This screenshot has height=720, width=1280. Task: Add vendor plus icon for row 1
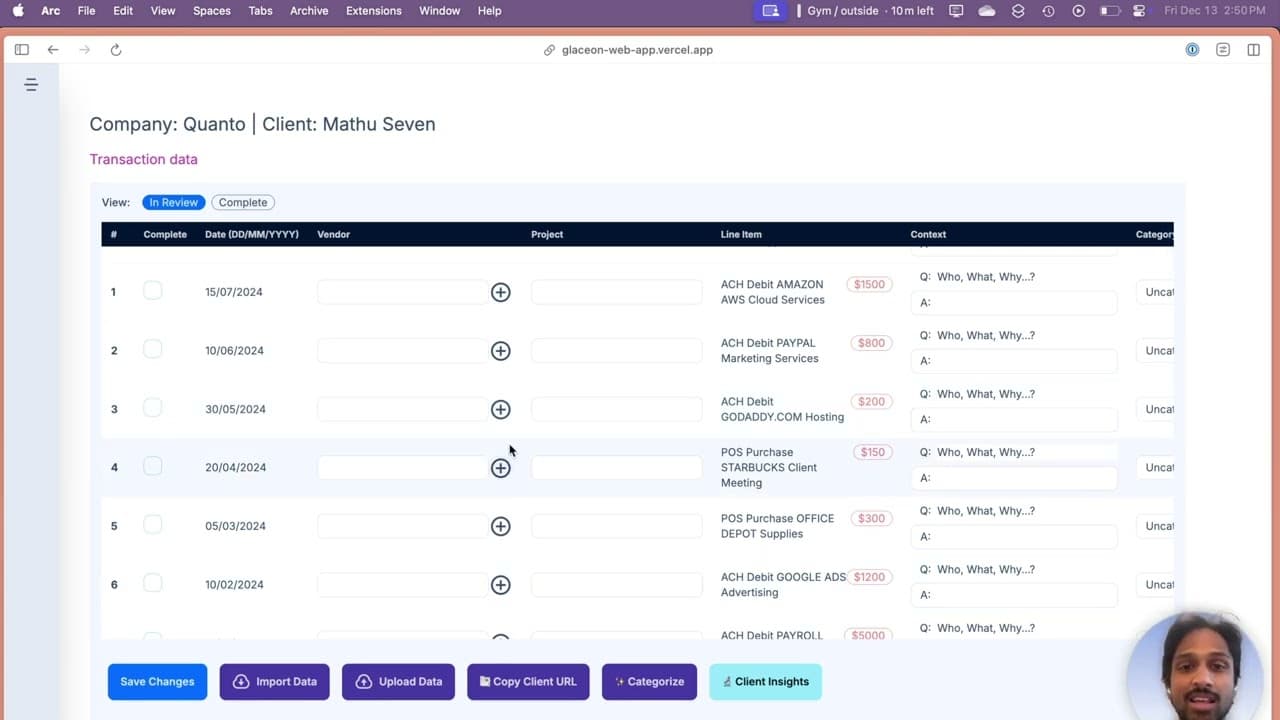501,292
